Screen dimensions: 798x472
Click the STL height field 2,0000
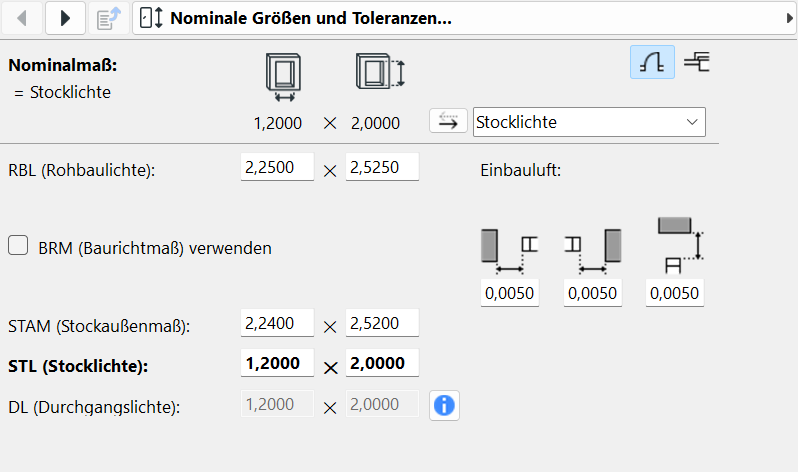(382, 364)
